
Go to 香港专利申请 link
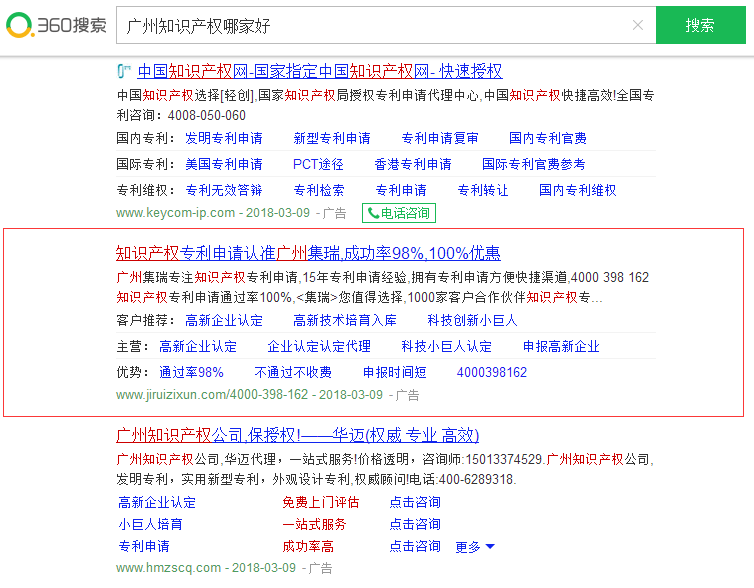(x=412, y=164)
